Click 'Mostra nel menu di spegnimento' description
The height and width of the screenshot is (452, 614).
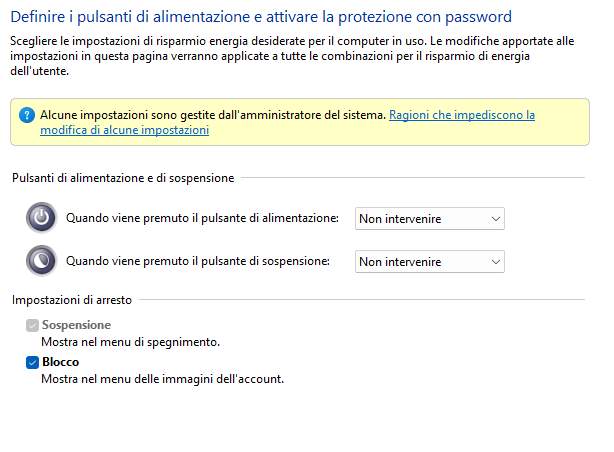[130, 342]
